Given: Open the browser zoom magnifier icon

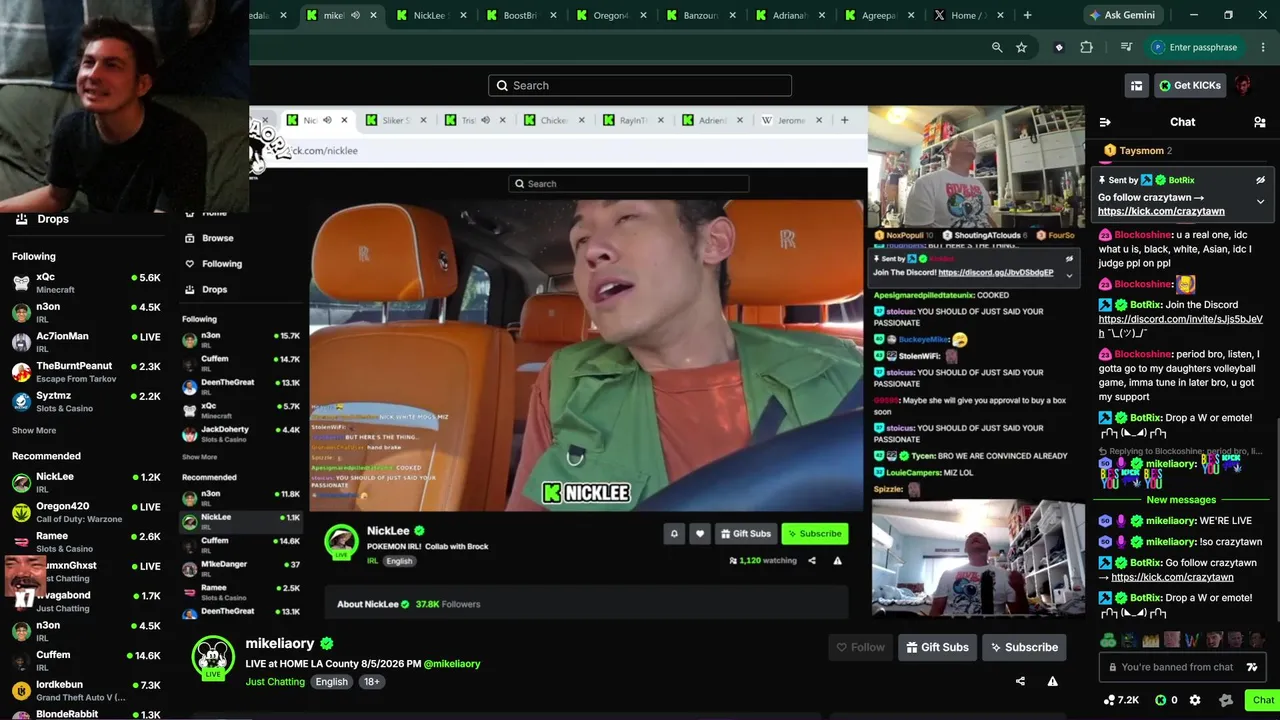Looking at the screenshot, I should point(997,47).
